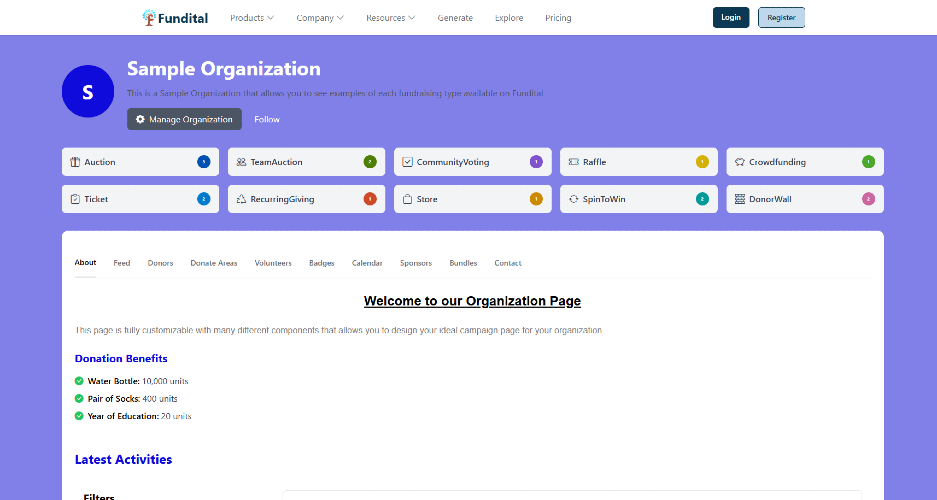Image resolution: width=937 pixels, height=500 pixels.
Task: Click the green TeamAuction count badge
Action: 370,161
